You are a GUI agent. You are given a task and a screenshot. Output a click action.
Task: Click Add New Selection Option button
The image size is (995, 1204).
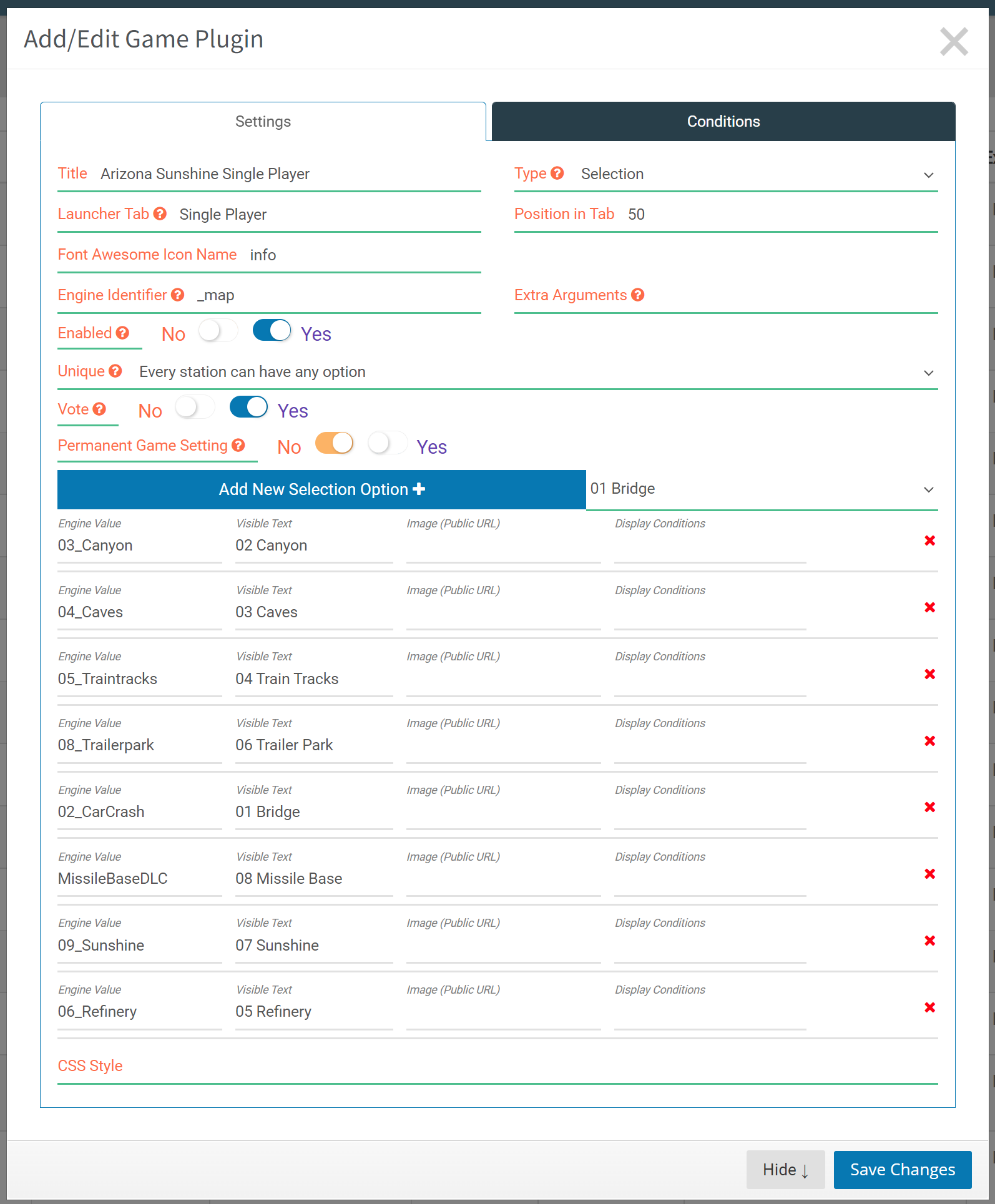(x=321, y=489)
